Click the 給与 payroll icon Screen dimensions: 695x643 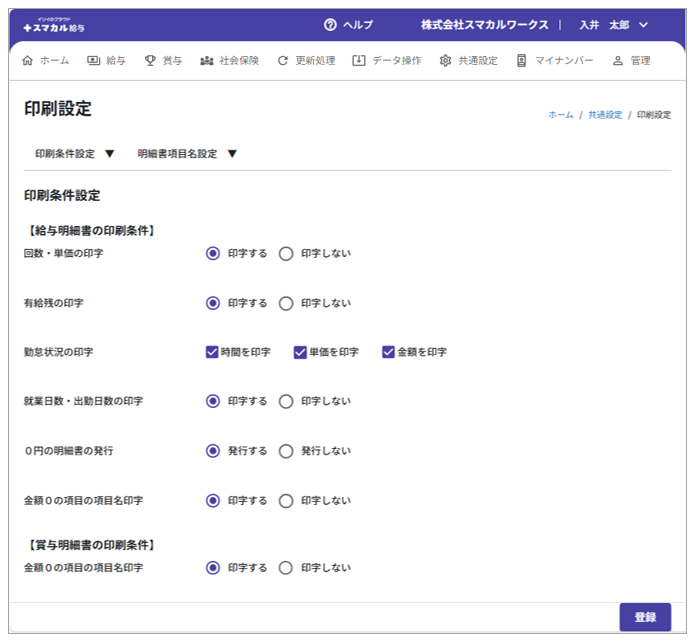[94, 61]
